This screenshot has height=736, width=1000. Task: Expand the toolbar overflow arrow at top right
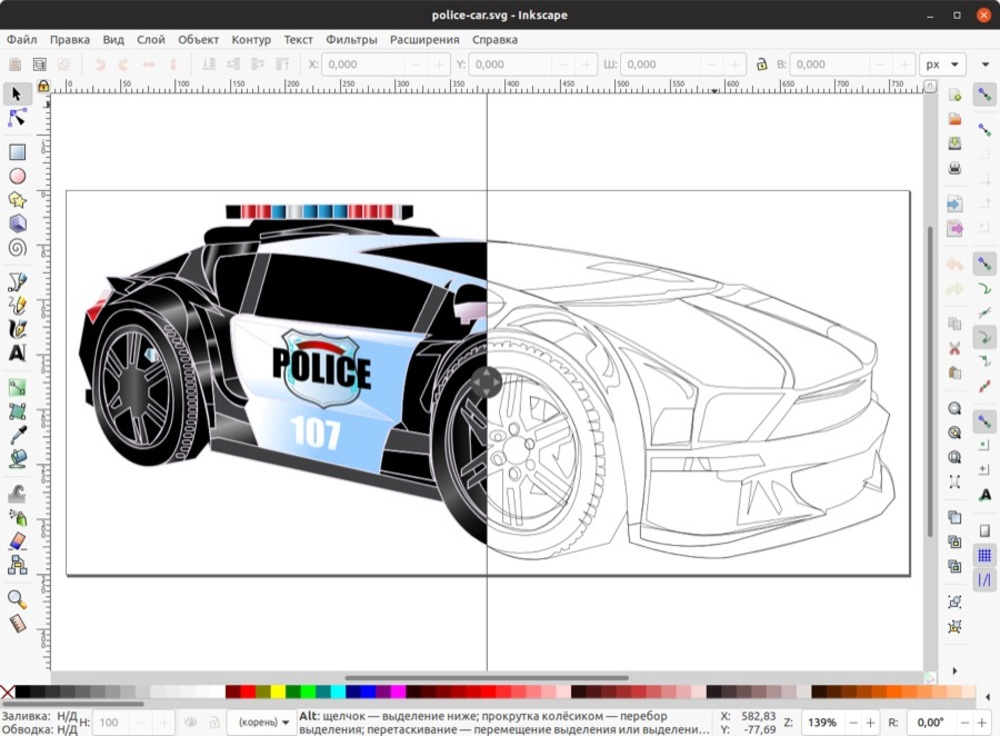tap(985, 64)
